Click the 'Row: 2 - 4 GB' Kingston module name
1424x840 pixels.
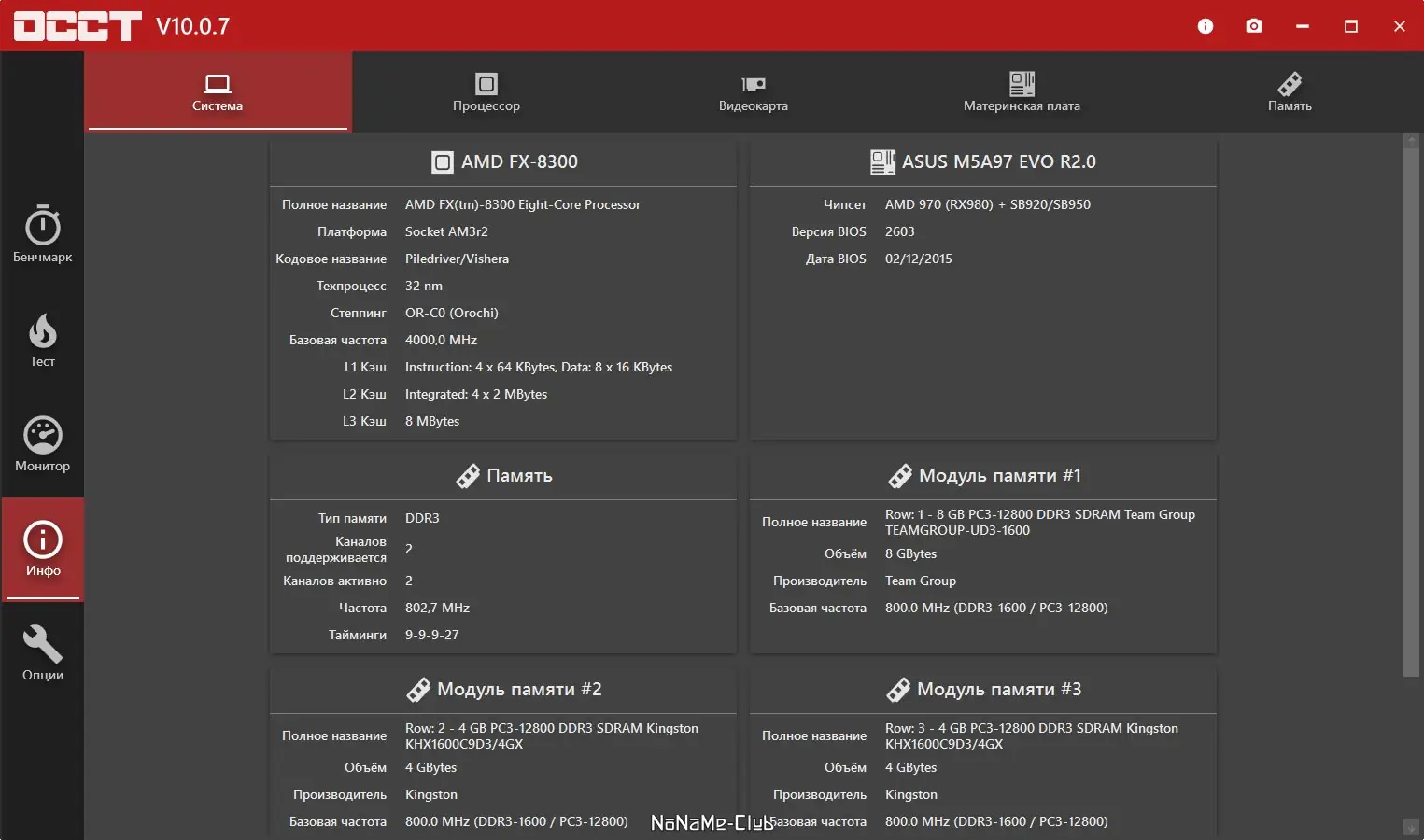click(x=552, y=736)
